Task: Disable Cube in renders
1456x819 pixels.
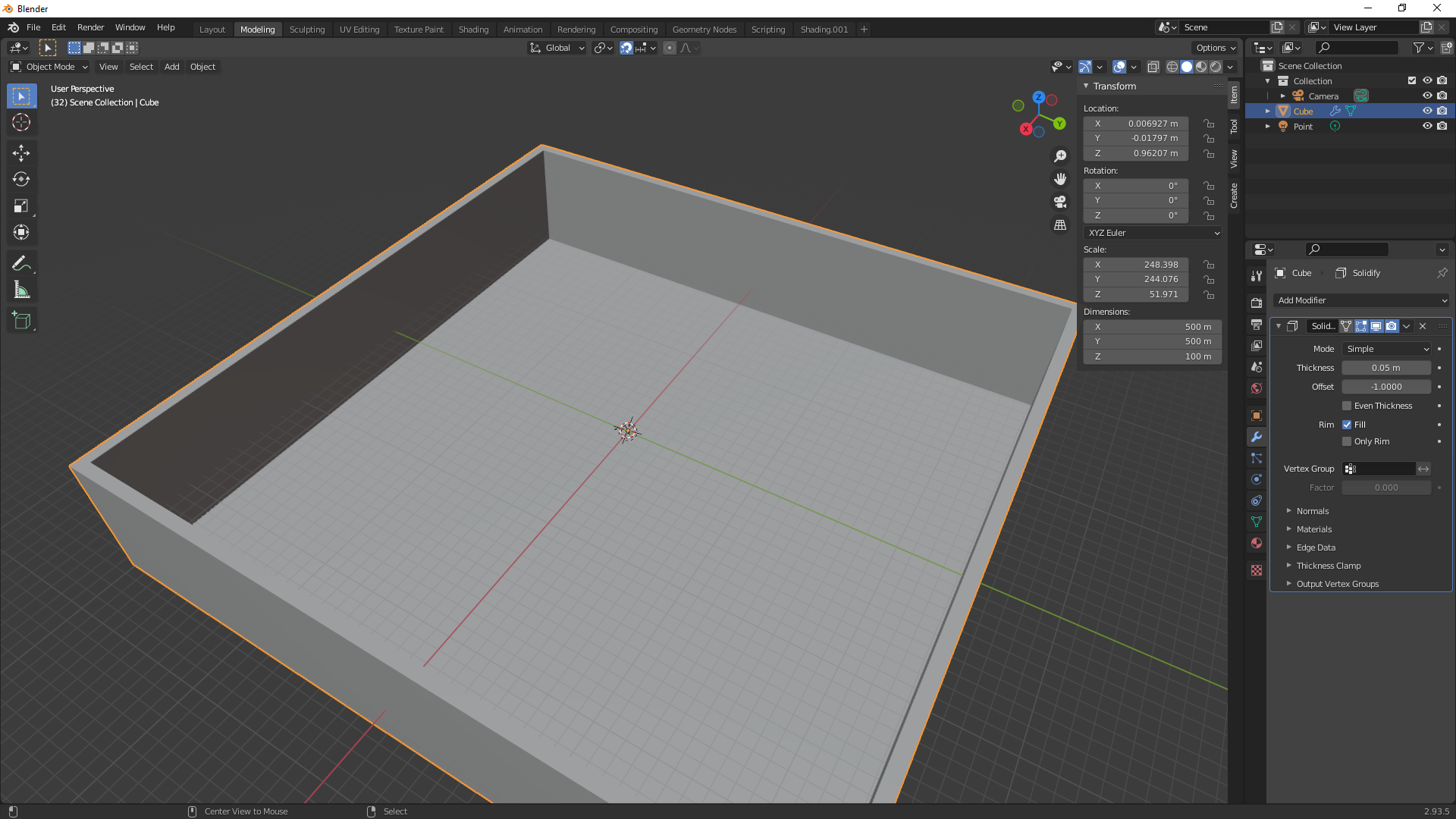Action: [x=1442, y=111]
